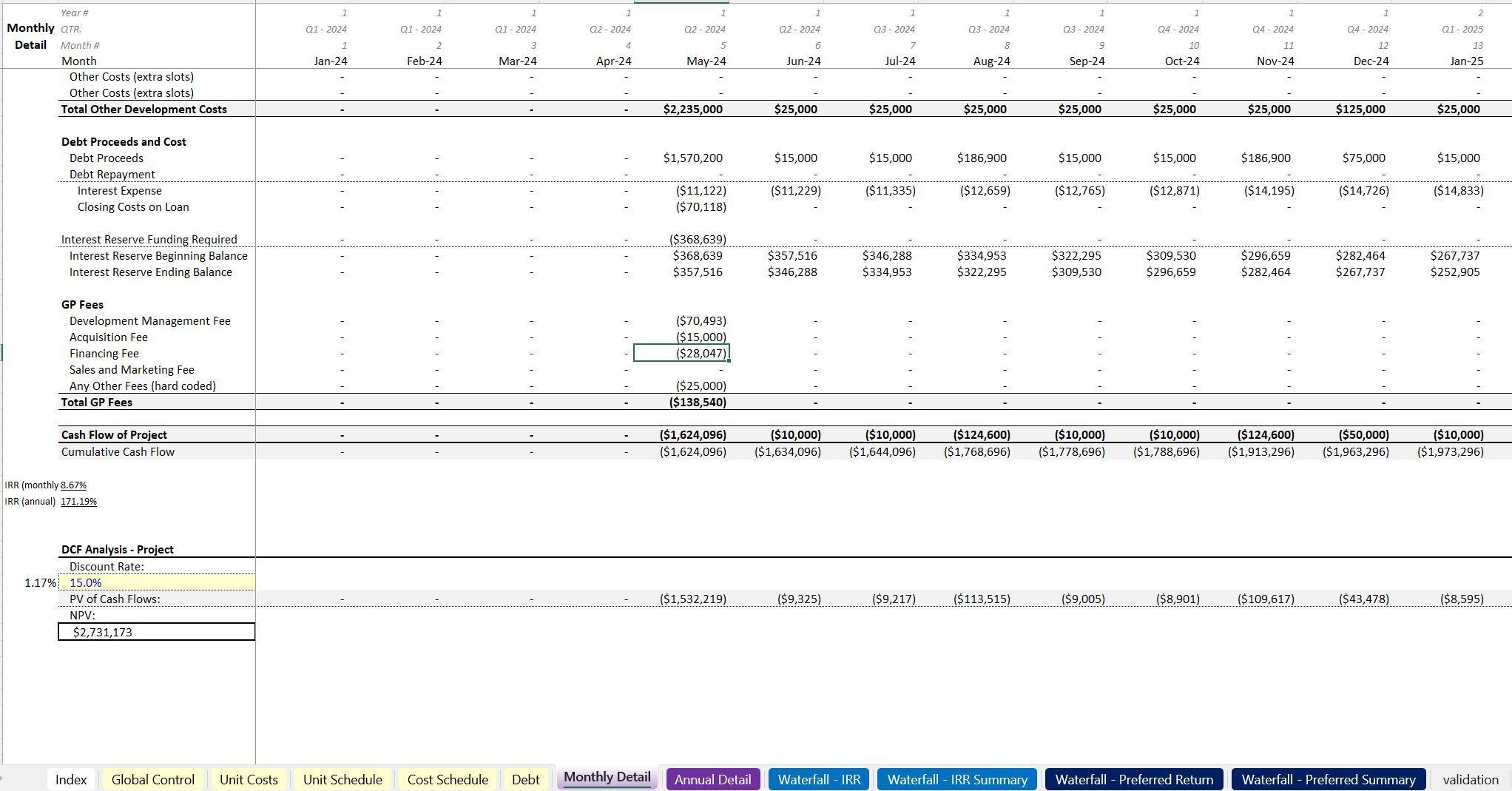
Task: Switch to the Global Control tab
Action: click(153, 779)
